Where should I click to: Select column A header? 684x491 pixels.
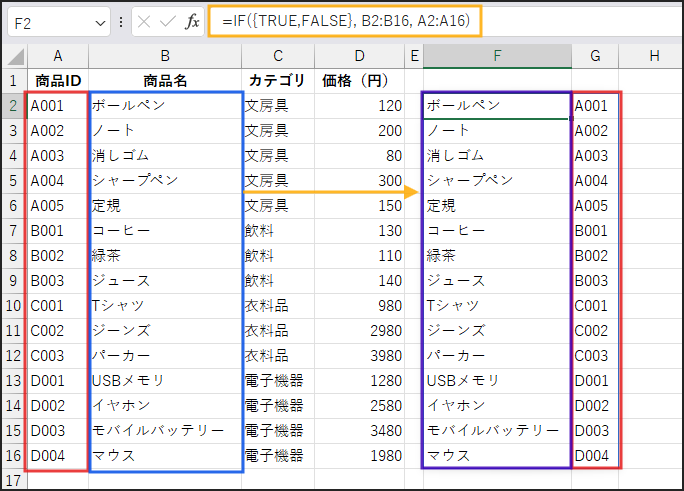(x=58, y=56)
